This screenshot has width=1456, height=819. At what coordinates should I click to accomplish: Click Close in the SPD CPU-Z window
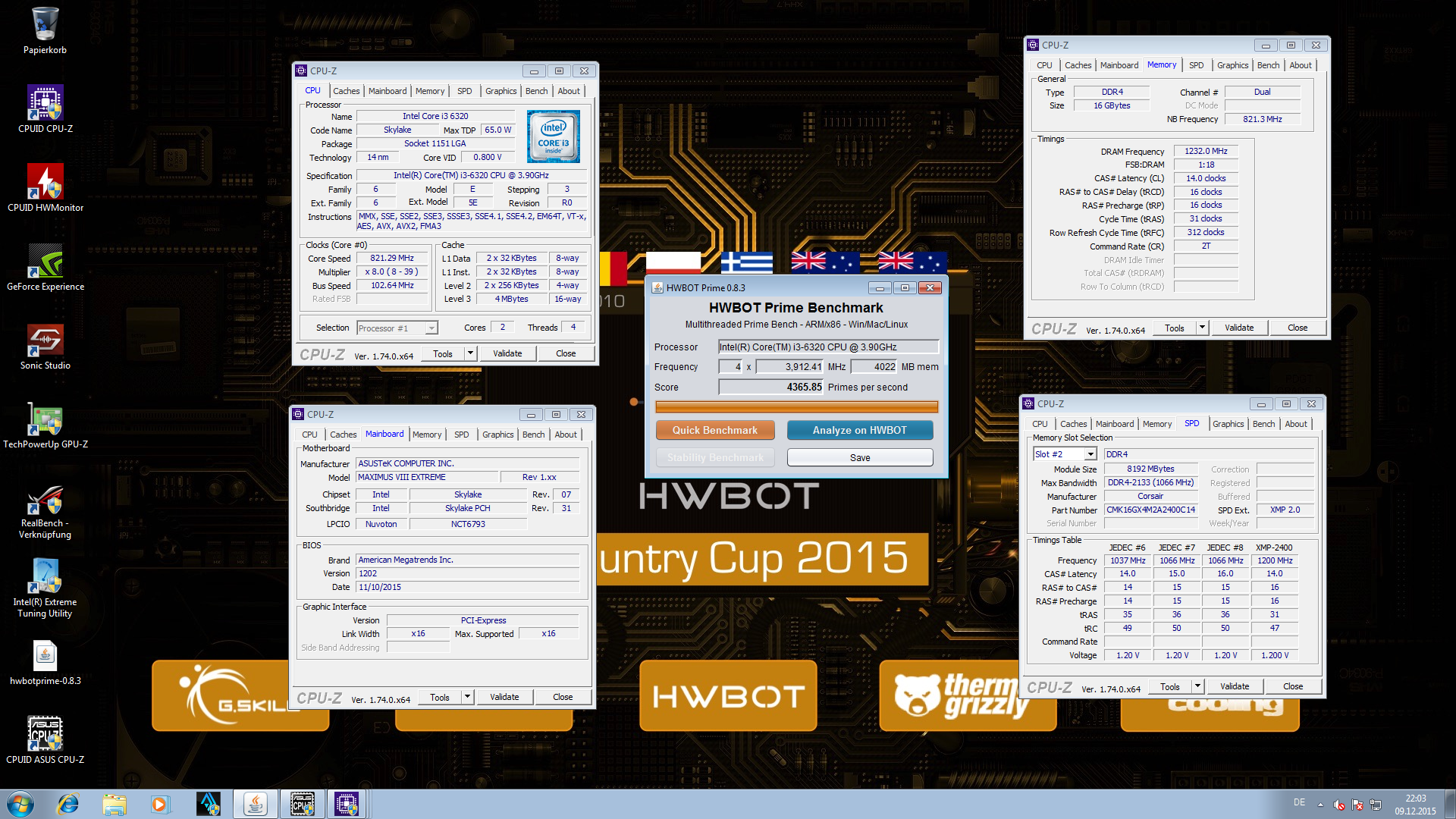point(1293,686)
